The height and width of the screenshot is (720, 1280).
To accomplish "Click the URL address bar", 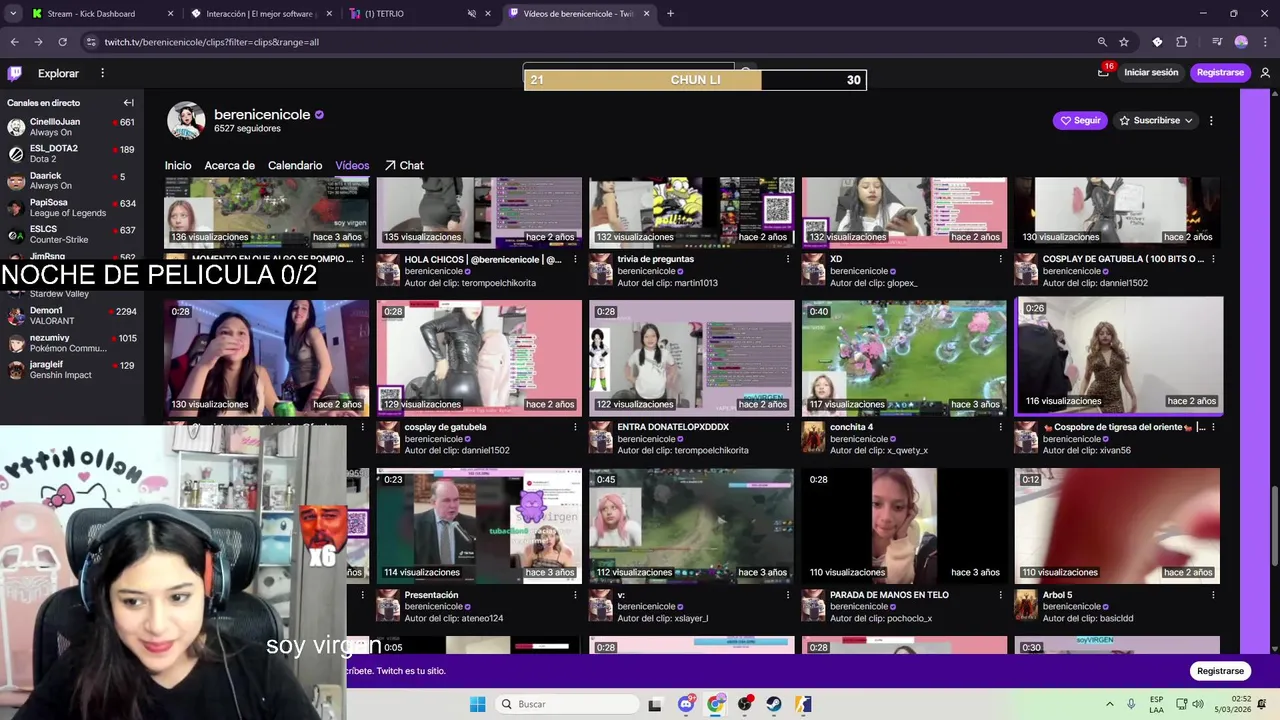I will (x=590, y=42).
